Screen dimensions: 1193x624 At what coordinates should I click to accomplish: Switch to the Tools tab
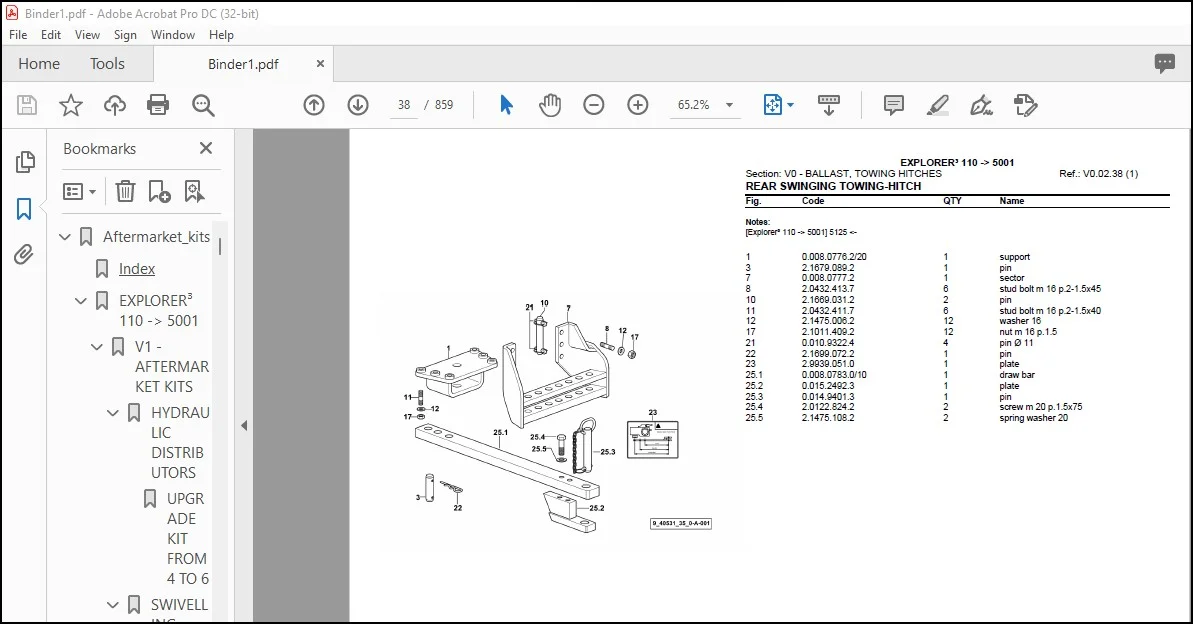[x=107, y=64]
